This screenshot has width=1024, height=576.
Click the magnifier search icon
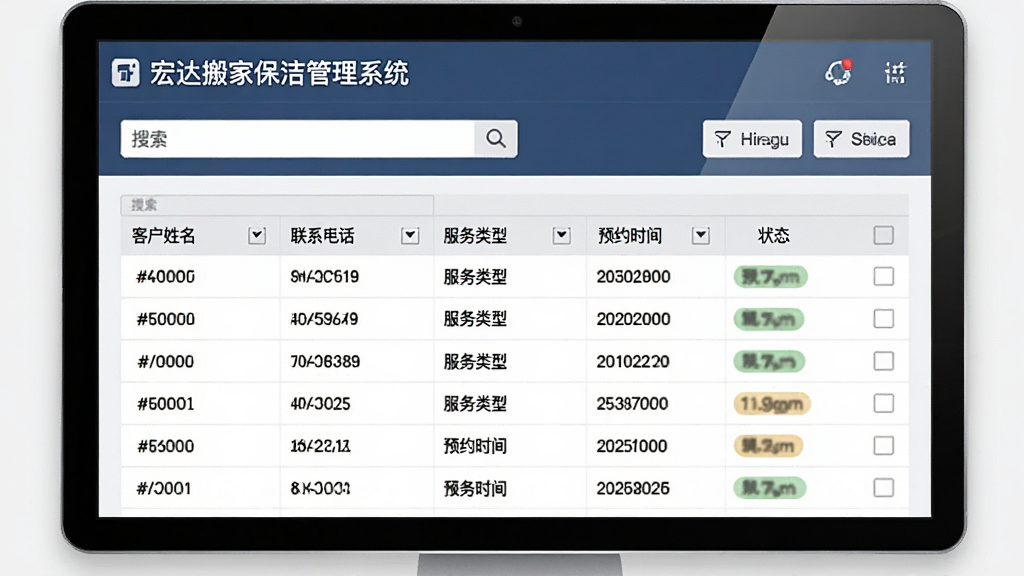click(x=496, y=138)
